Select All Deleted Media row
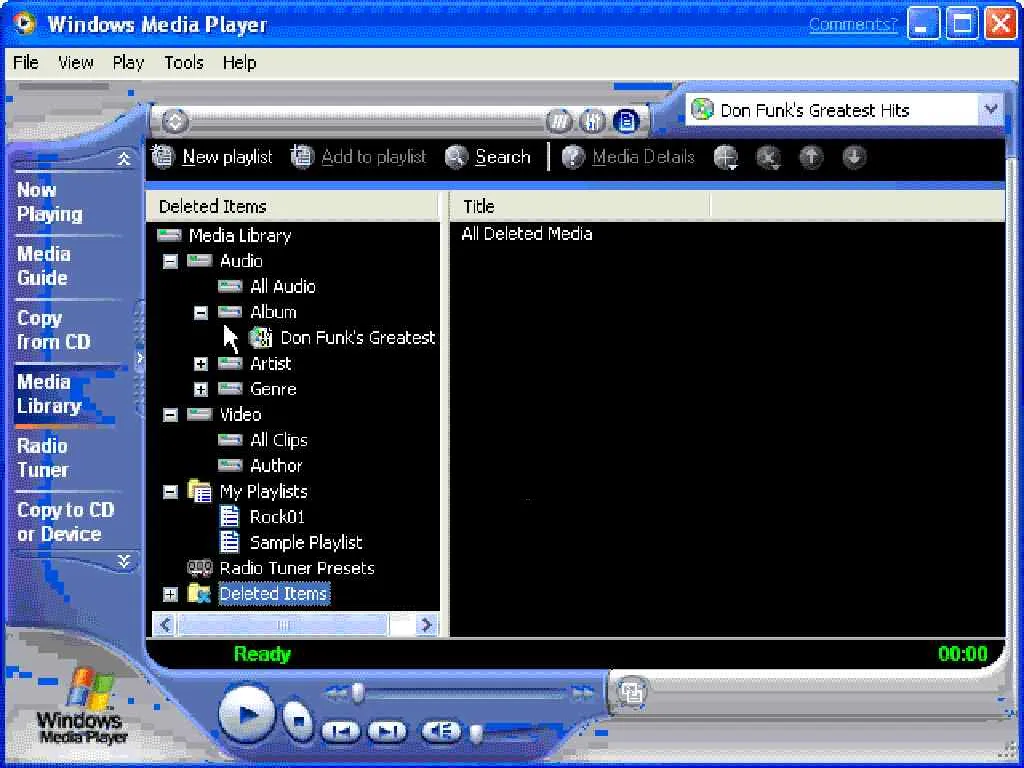 click(x=526, y=234)
